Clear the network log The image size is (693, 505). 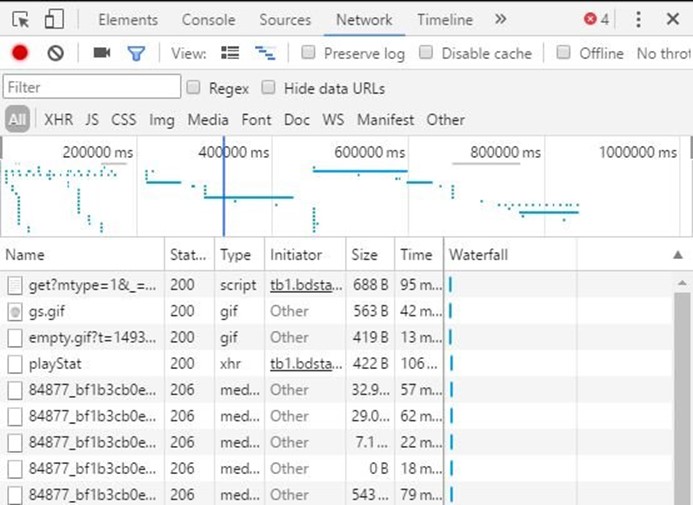[x=55, y=53]
